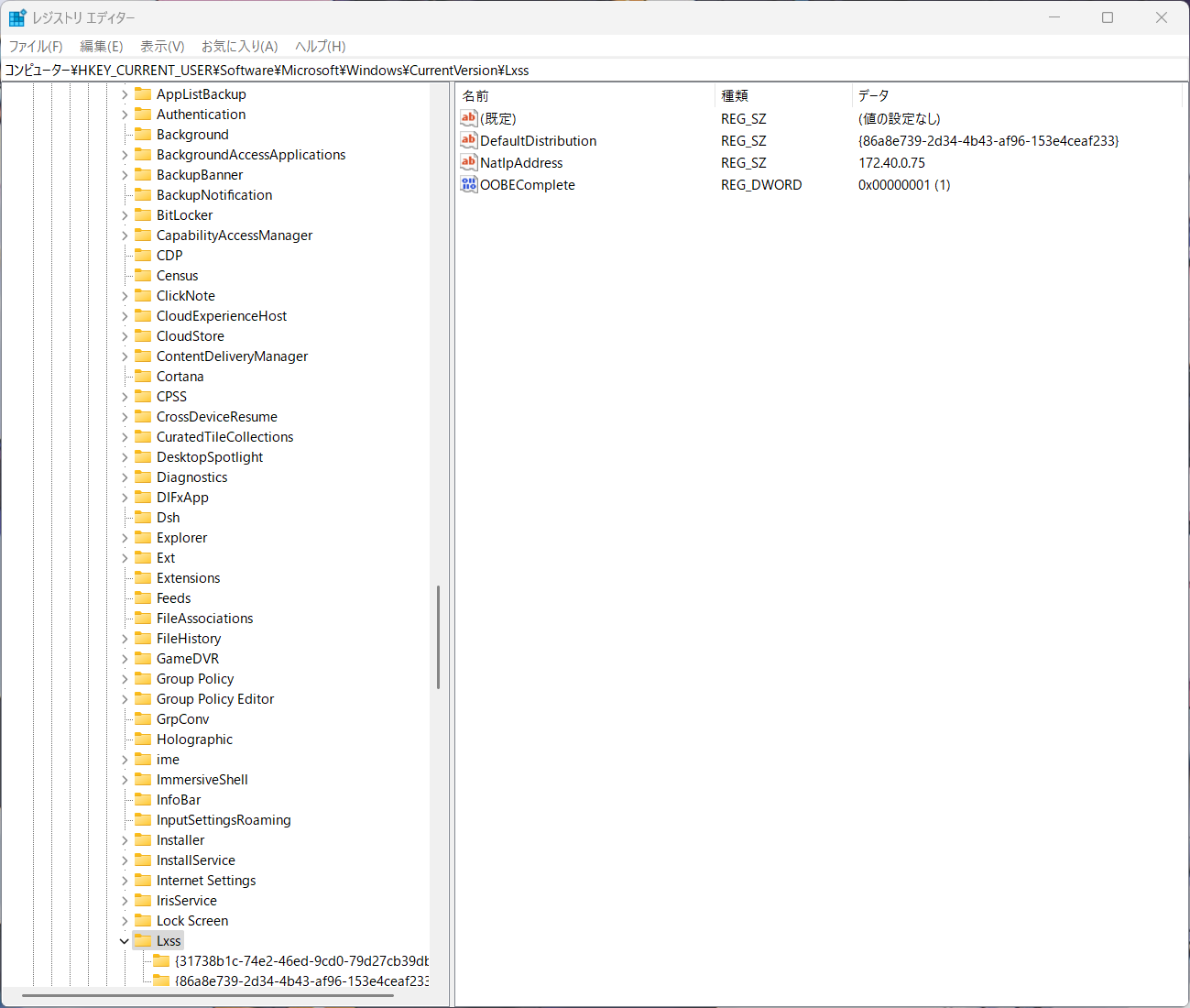Click the tree pane vertical scrollbar thumb

click(x=438, y=637)
